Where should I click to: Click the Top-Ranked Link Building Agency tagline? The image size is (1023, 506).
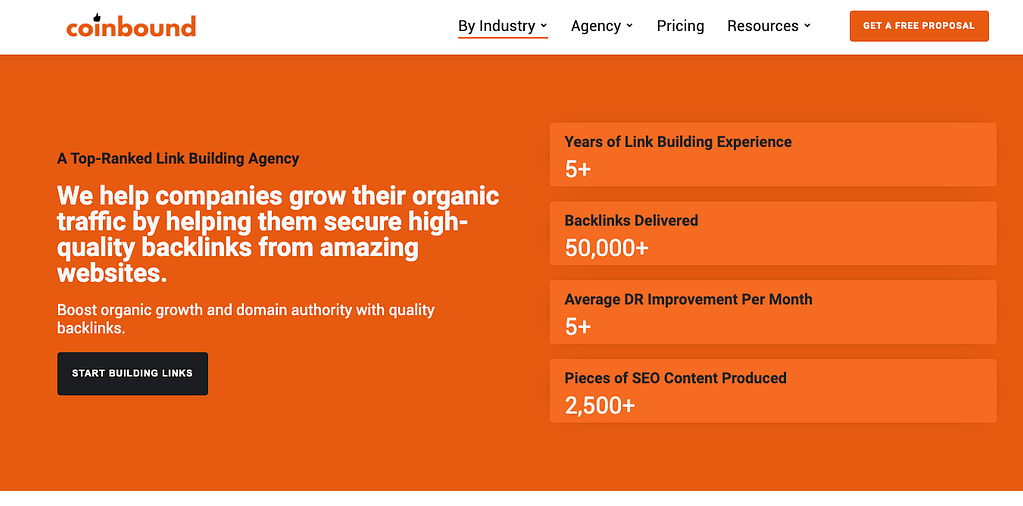178,158
